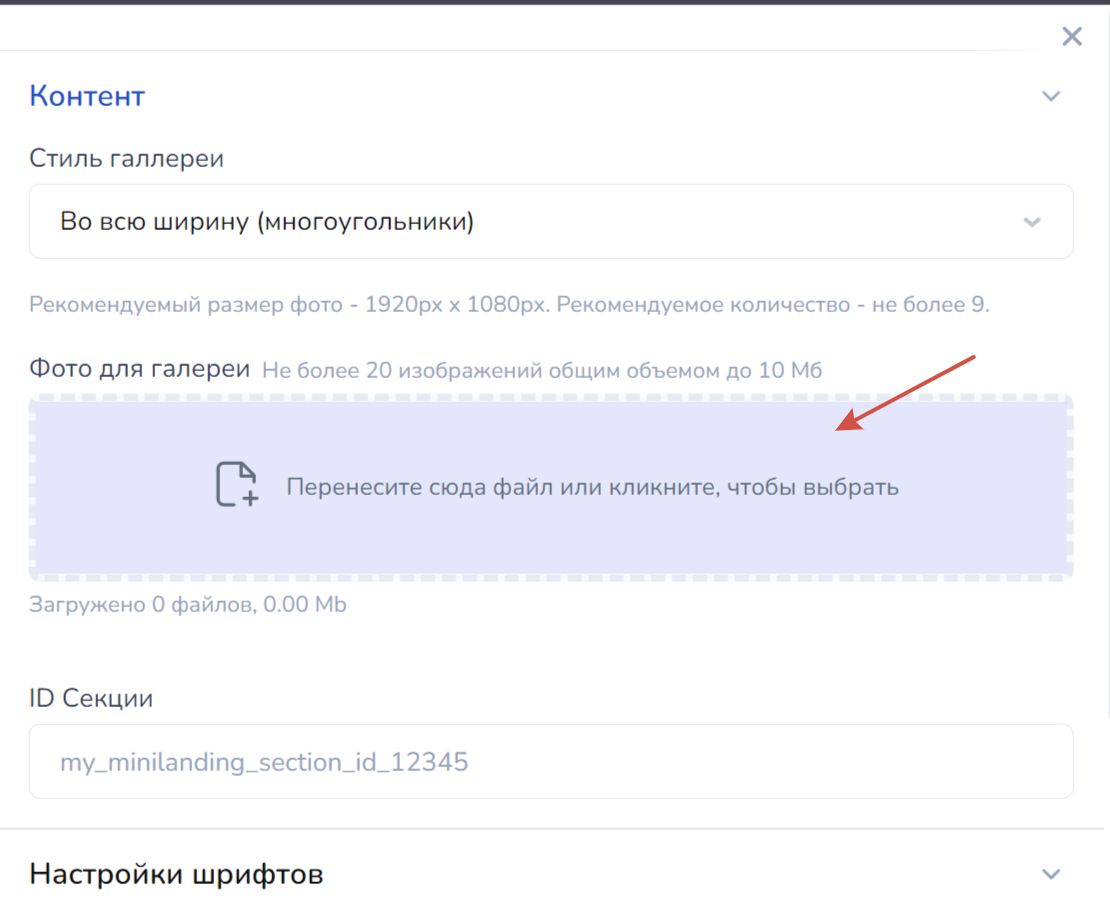Click the Контент section heading

coord(87,97)
